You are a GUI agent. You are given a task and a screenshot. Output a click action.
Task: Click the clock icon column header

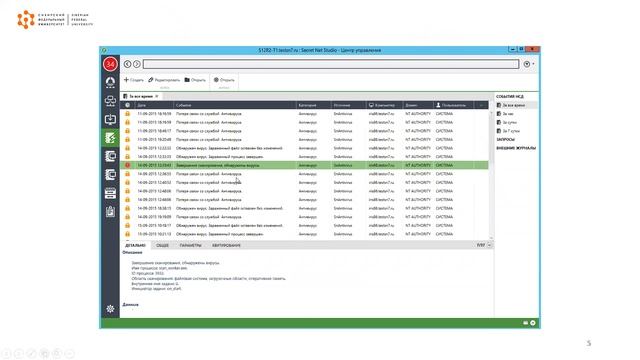click(x=127, y=105)
